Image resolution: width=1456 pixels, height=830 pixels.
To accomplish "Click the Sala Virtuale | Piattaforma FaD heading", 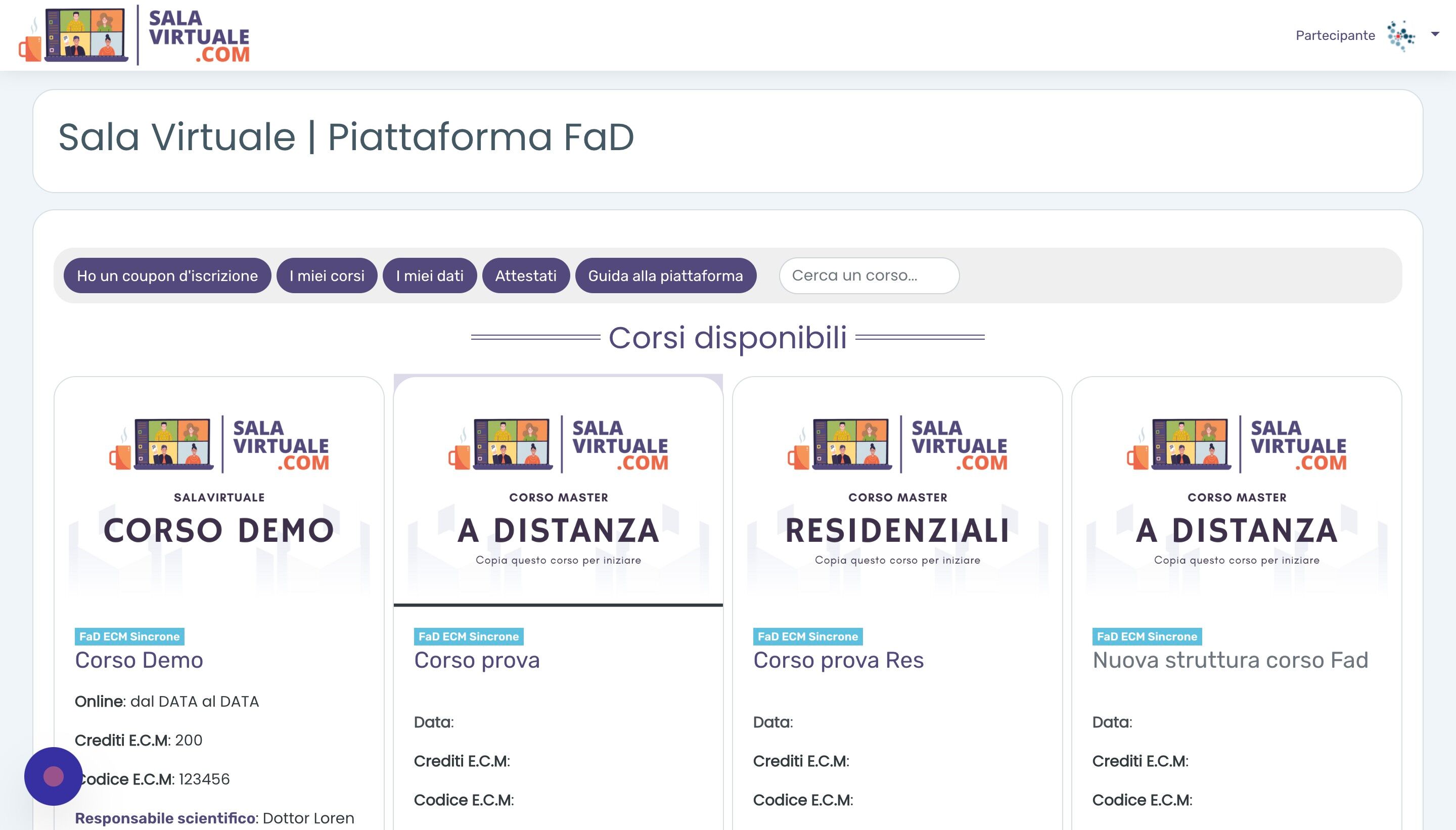I will click(346, 137).
